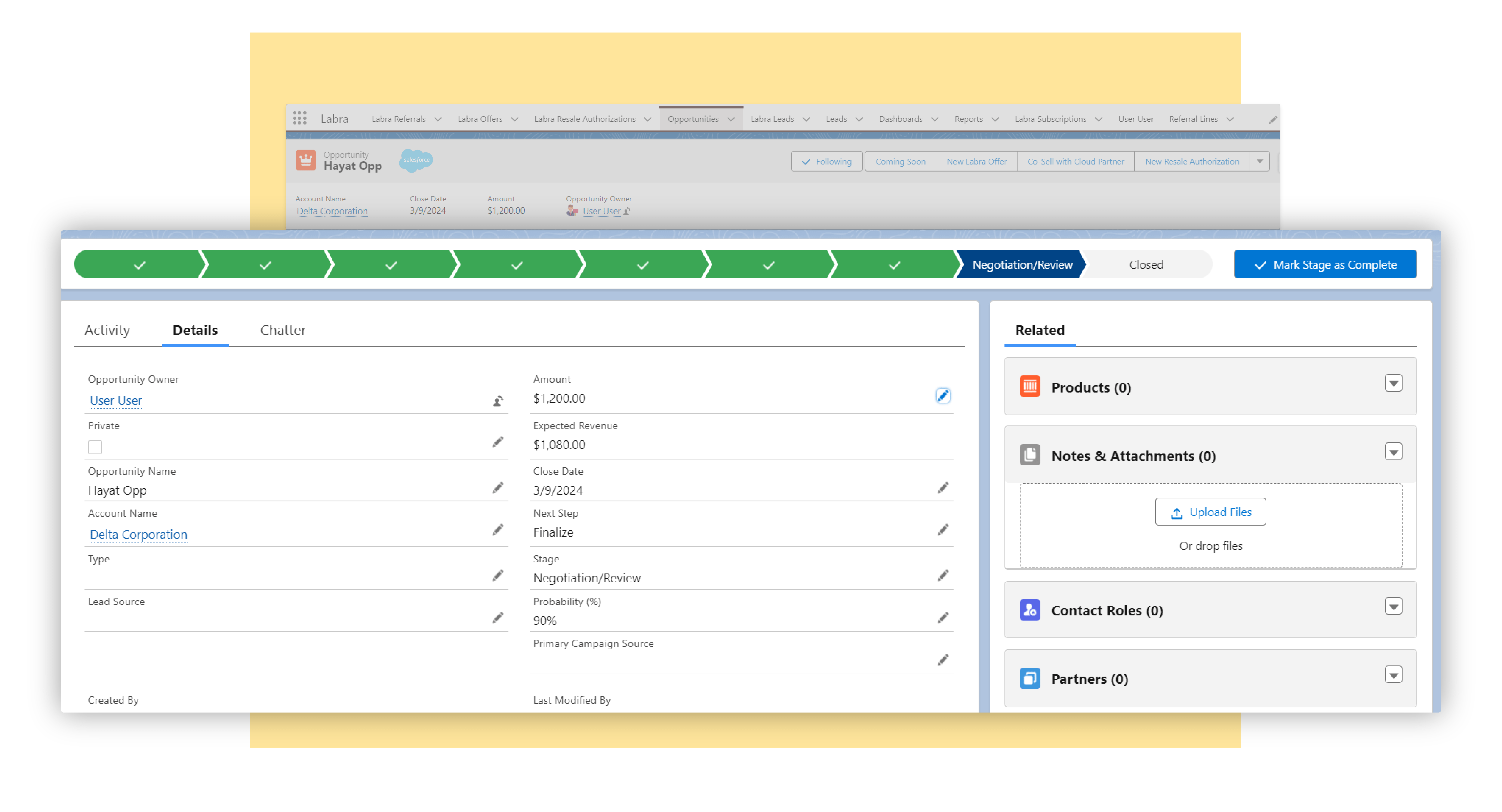
Task: Click the edit pencil for Close Date
Action: click(944, 488)
